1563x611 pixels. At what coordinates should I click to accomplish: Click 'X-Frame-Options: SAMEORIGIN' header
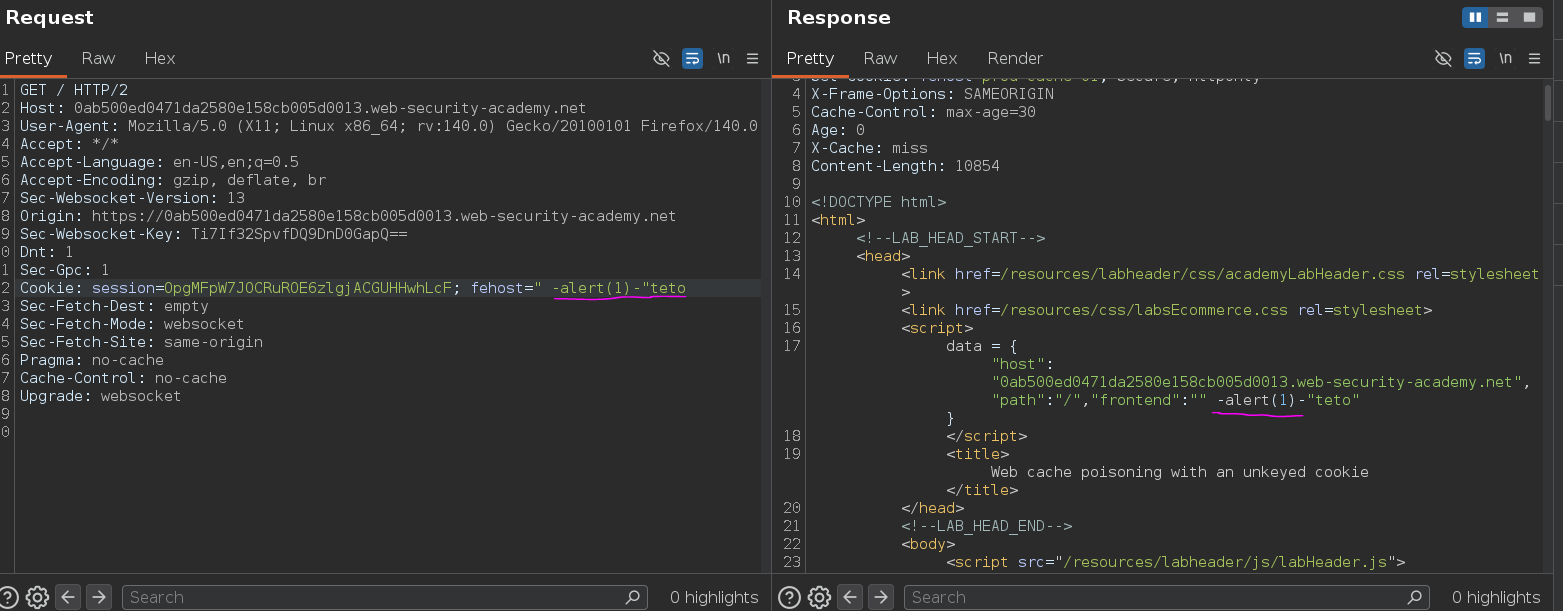932,94
